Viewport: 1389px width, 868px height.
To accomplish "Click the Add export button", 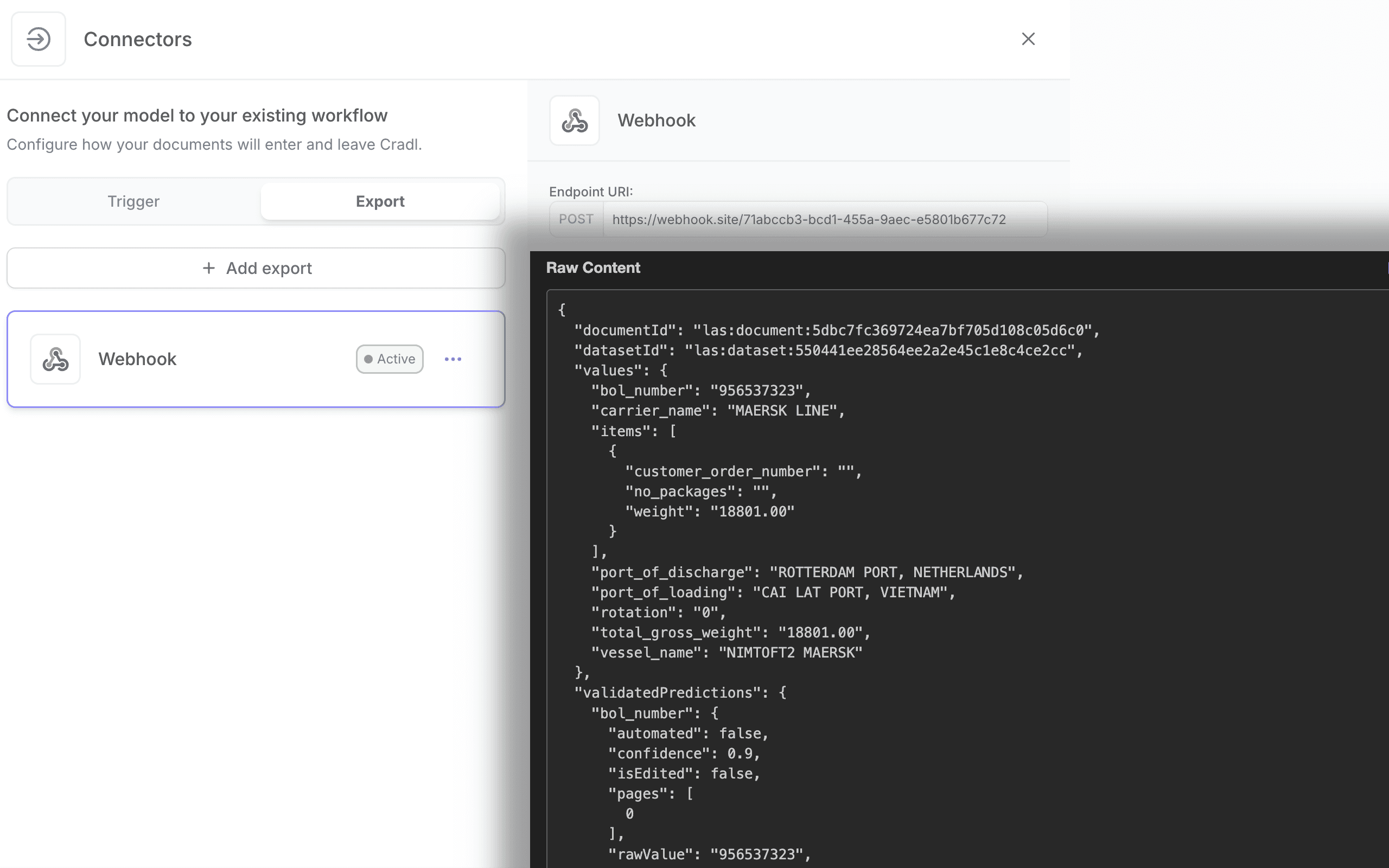I will [x=256, y=268].
